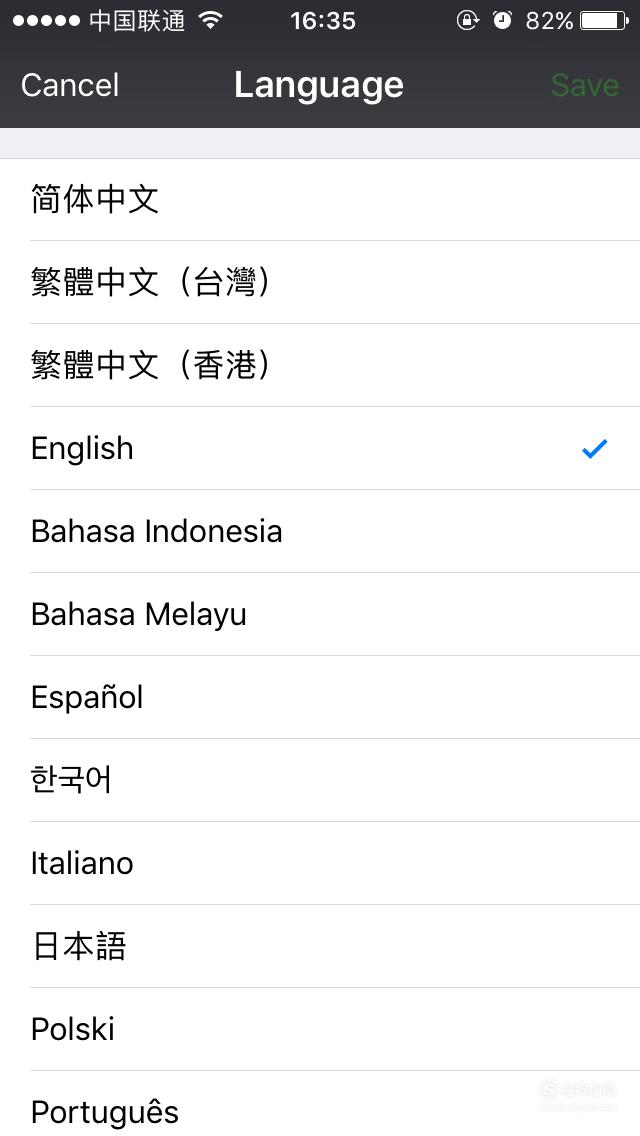Pick Polski language option

point(320,1029)
